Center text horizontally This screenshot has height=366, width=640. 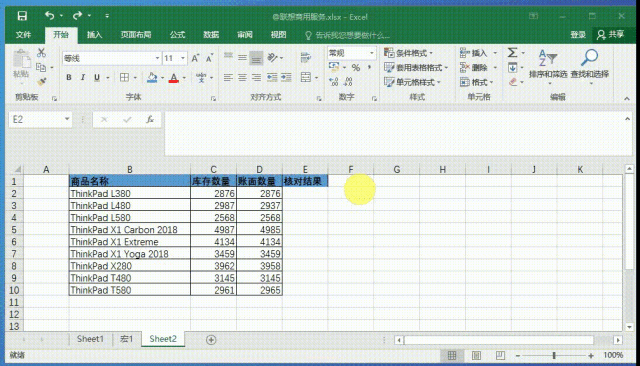click(242, 78)
